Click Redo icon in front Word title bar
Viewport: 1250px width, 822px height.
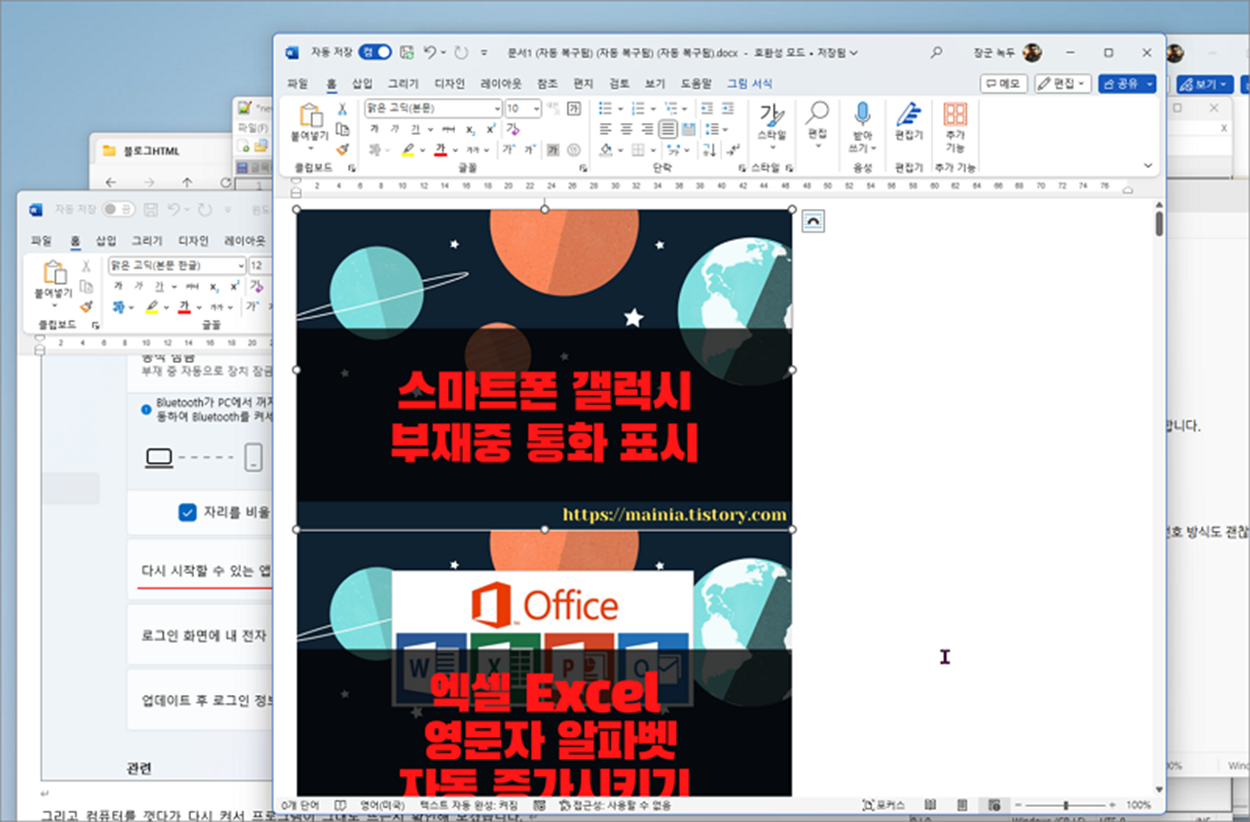pyautogui.click(x=461, y=52)
